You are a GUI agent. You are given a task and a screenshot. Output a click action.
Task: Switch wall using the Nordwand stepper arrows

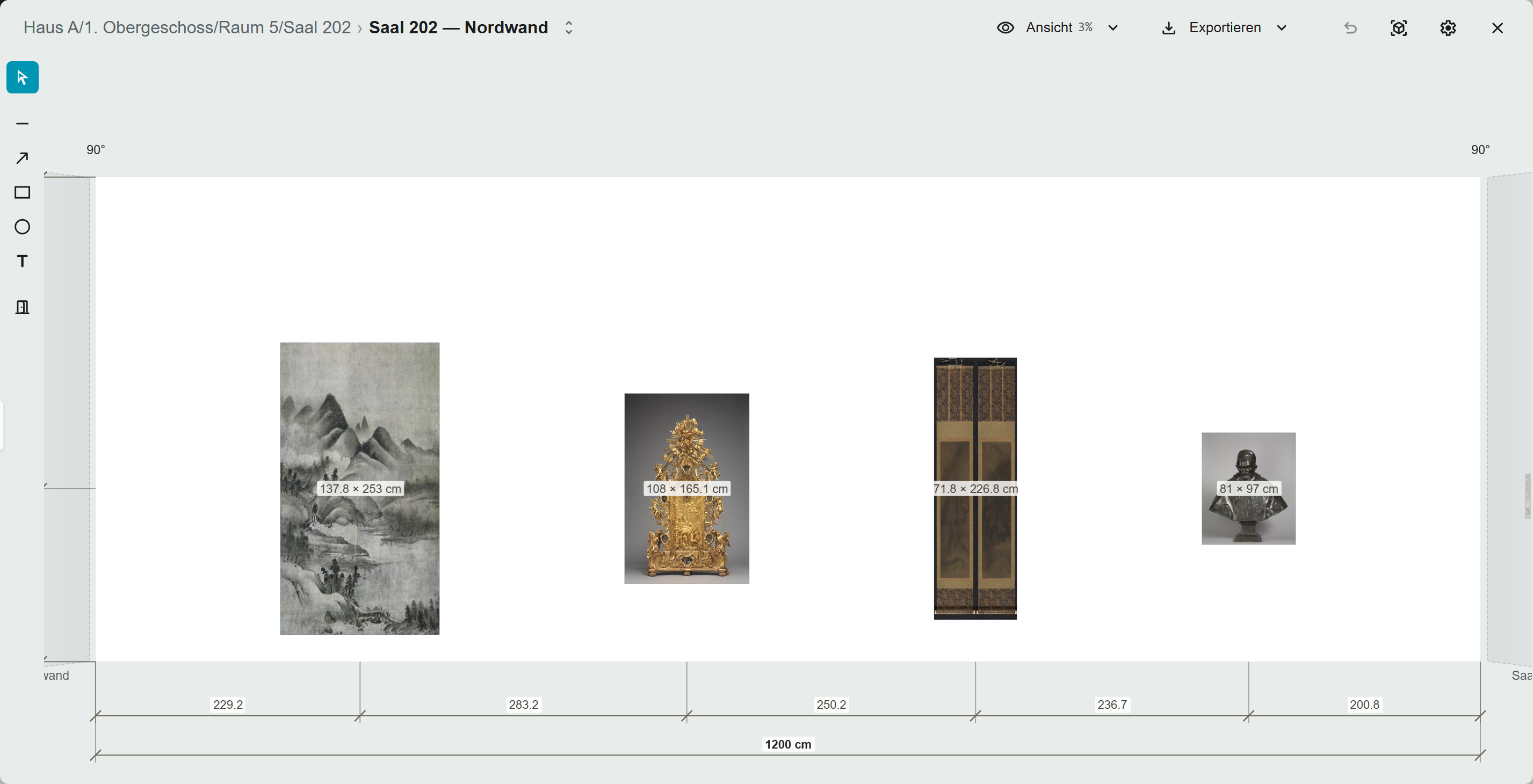[x=569, y=28]
